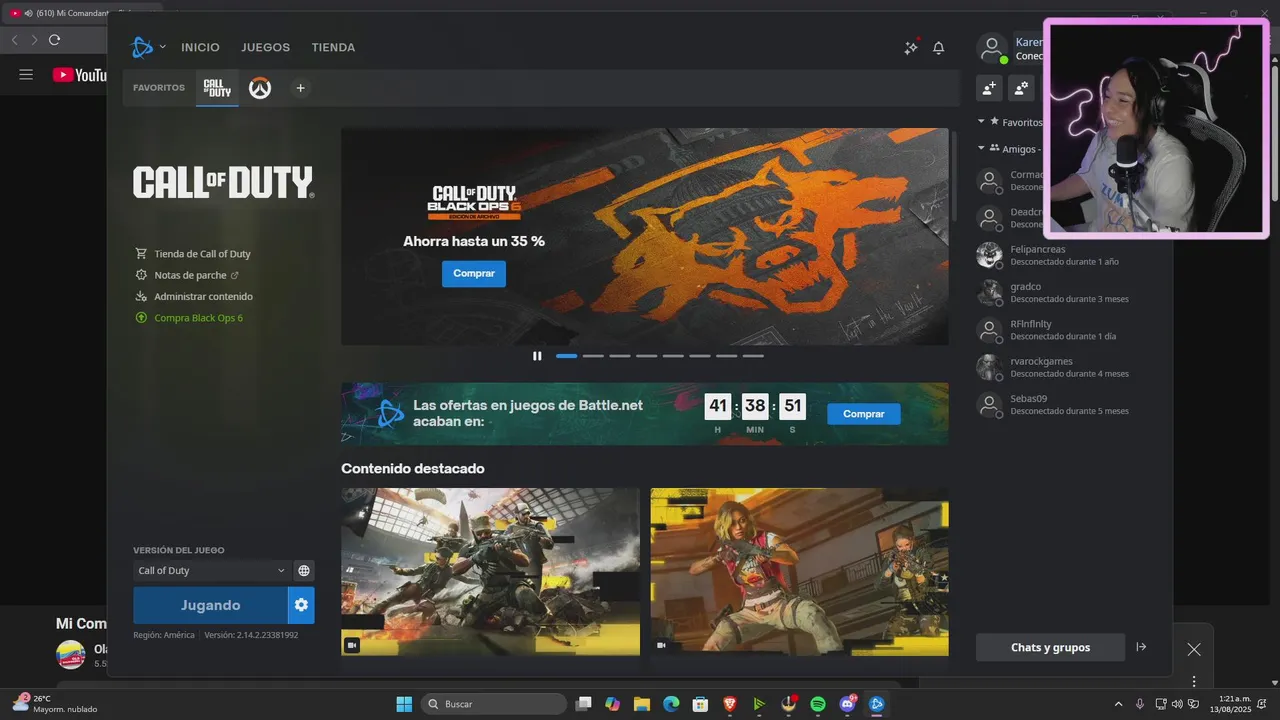Viewport: 1280px width, 720px height.
Task: Click the friend settings icon
Action: click(1021, 88)
